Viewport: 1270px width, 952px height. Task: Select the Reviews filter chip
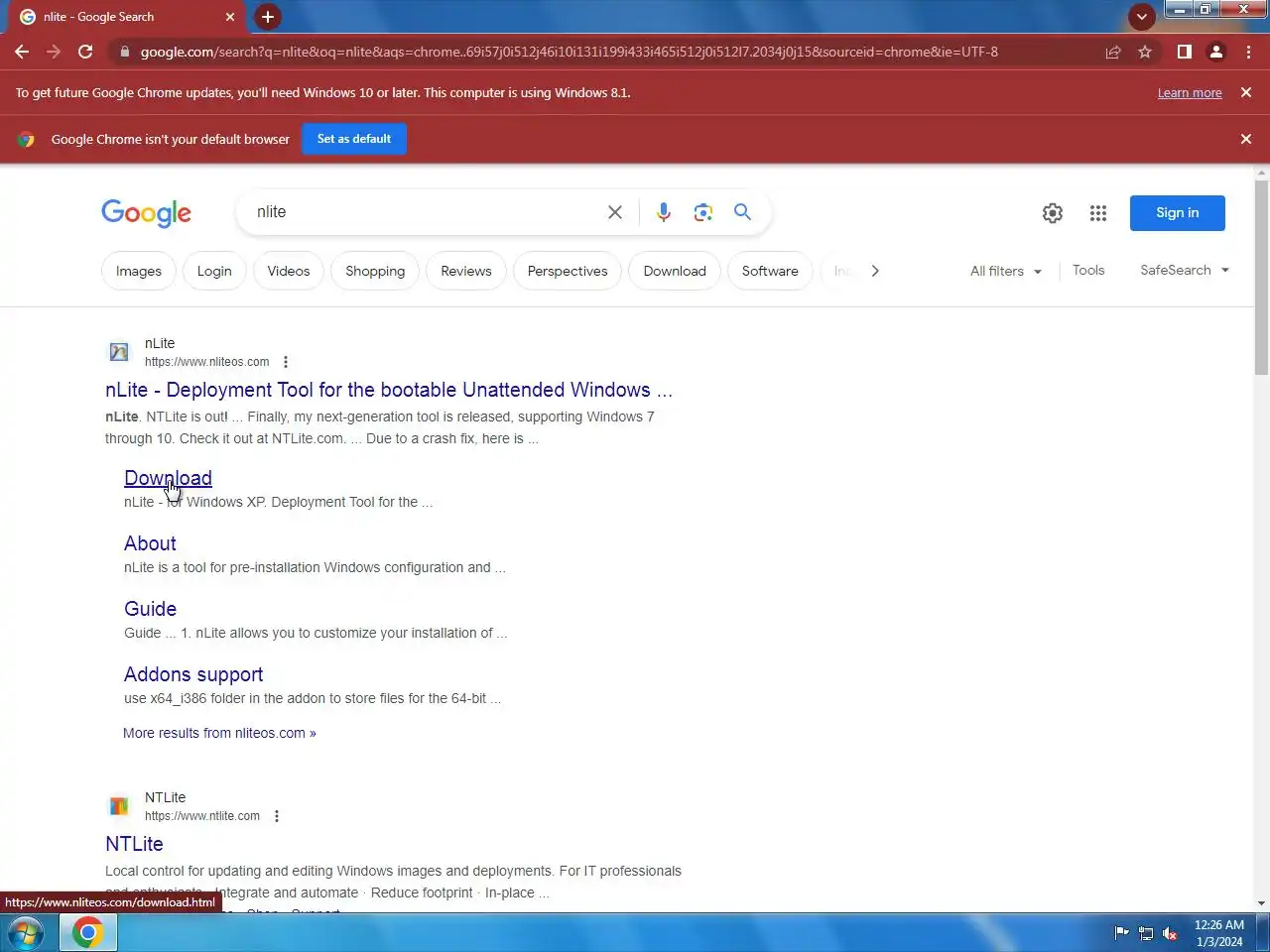(466, 271)
